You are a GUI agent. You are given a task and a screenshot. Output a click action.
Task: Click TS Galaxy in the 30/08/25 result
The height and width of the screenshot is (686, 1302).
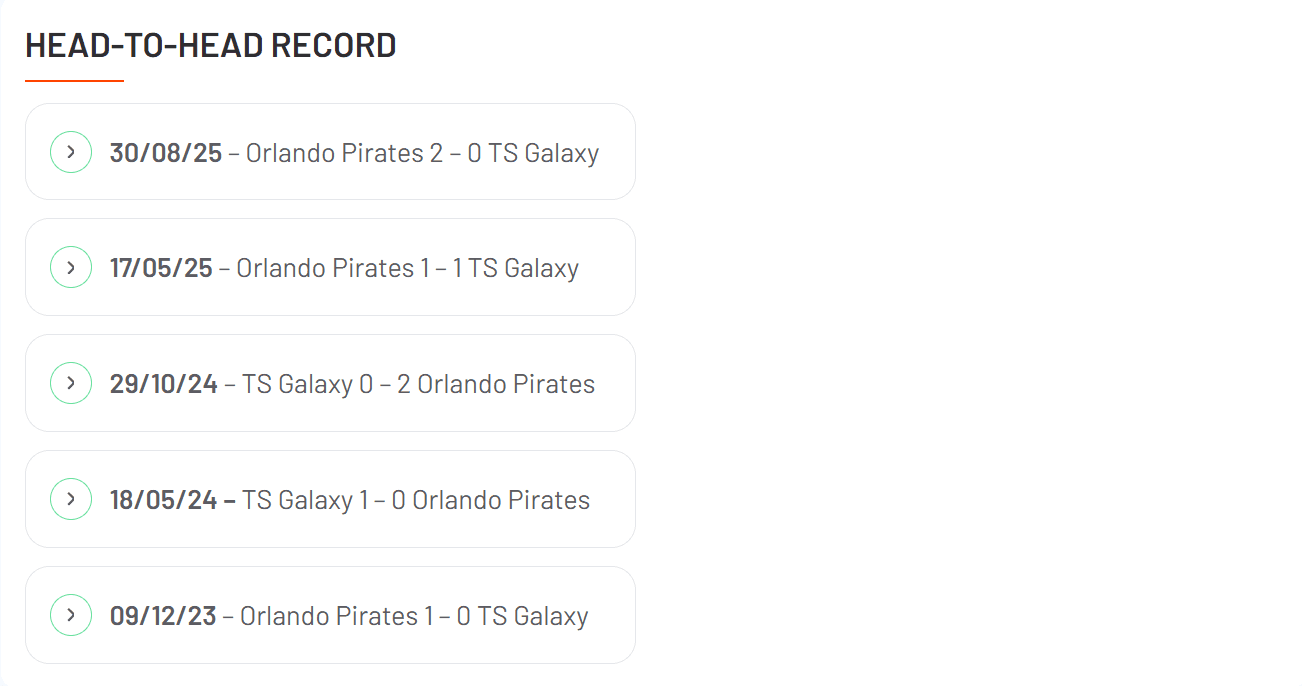click(x=543, y=153)
